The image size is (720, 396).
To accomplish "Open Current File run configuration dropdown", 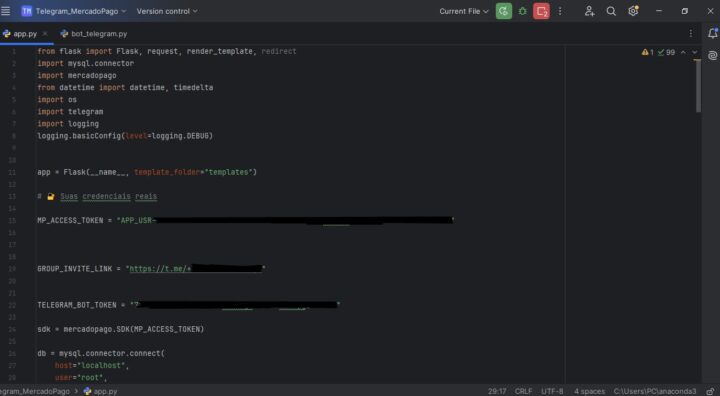I will coord(463,11).
